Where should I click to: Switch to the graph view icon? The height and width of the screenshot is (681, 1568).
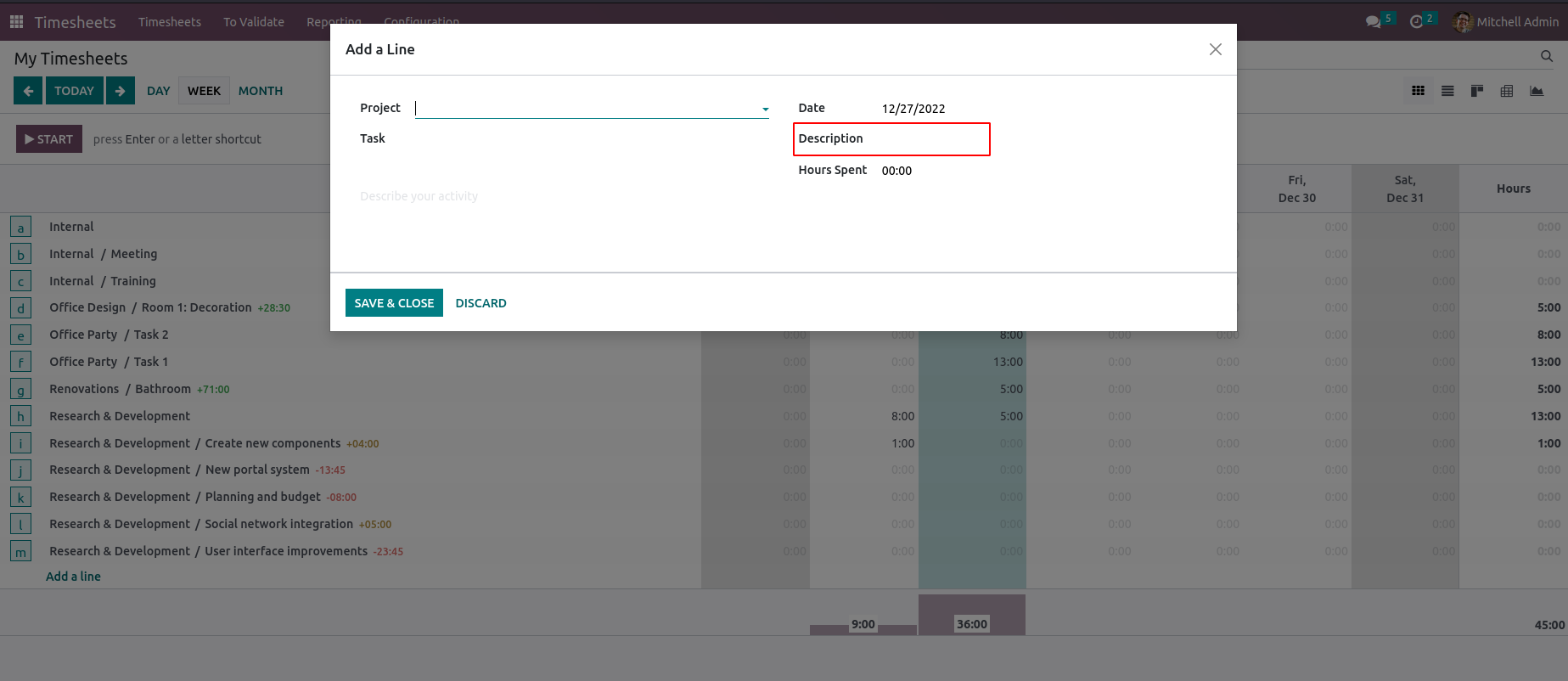pyautogui.click(x=1537, y=91)
